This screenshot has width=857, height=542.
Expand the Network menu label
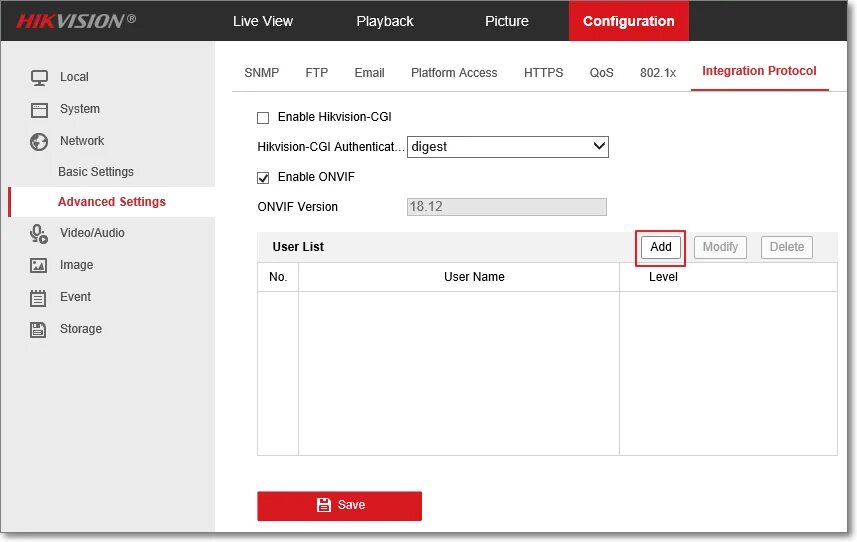[82, 140]
